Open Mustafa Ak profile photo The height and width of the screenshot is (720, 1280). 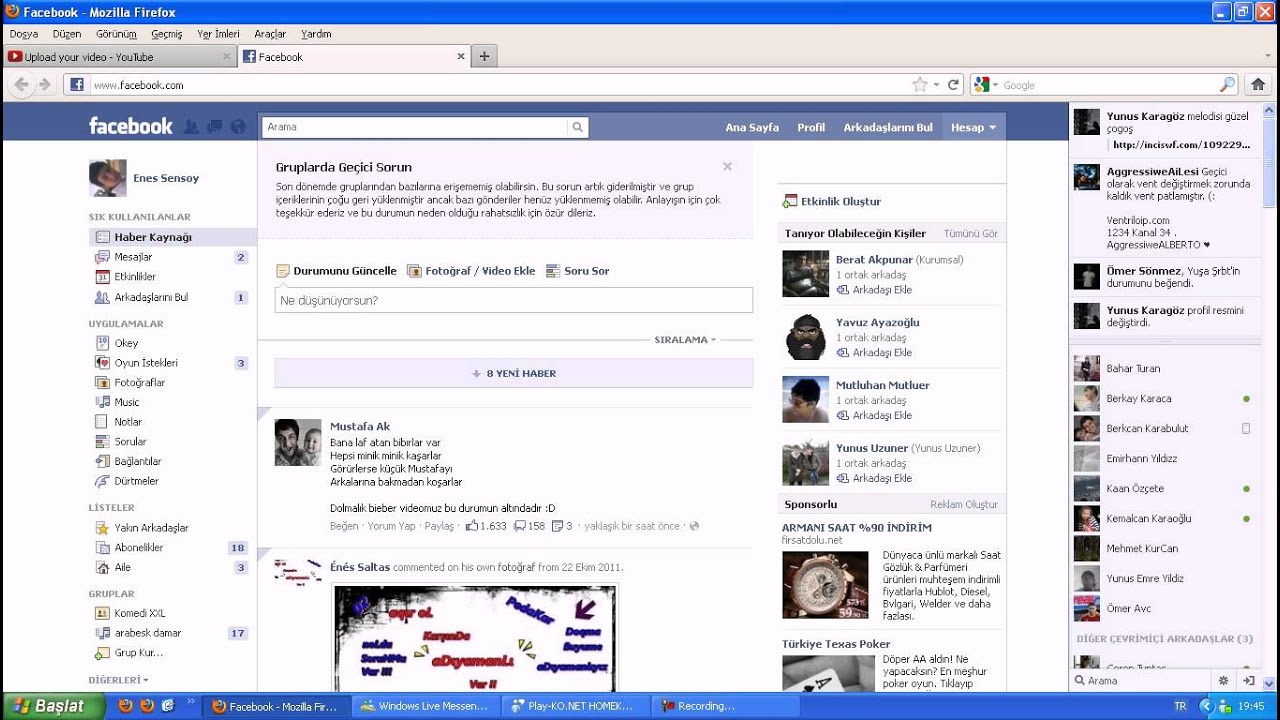[298, 442]
